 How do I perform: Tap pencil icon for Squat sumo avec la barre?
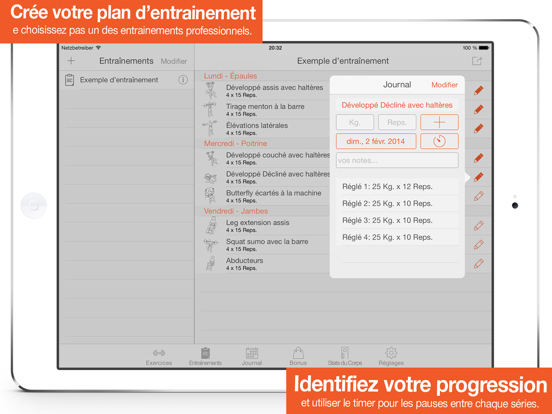click(x=478, y=245)
